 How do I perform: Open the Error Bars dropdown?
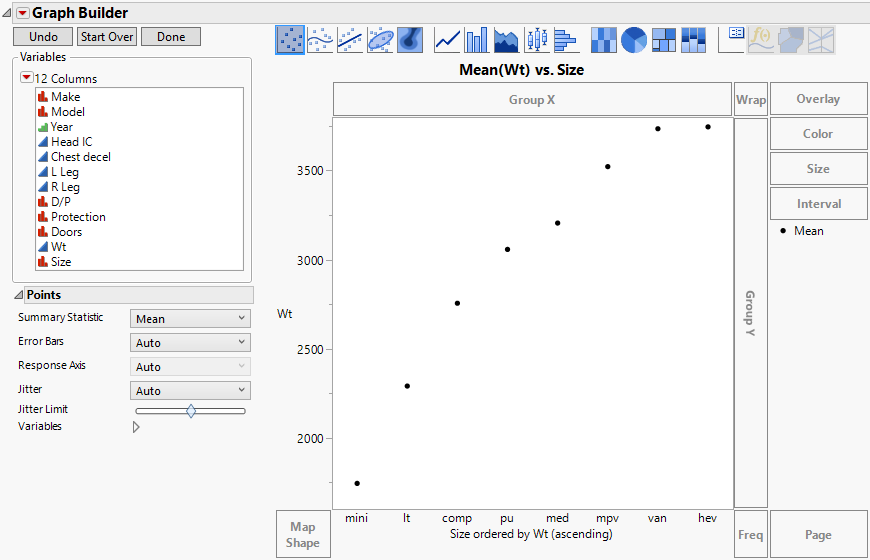(x=190, y=343)
